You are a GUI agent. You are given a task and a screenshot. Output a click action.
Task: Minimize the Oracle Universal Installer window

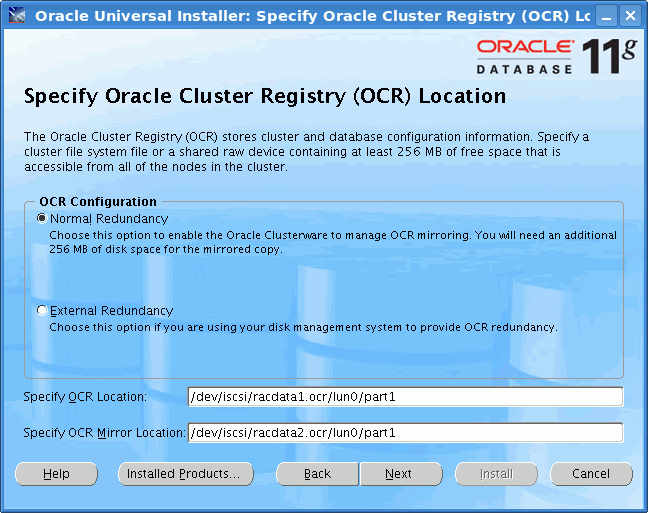[606, 16]
